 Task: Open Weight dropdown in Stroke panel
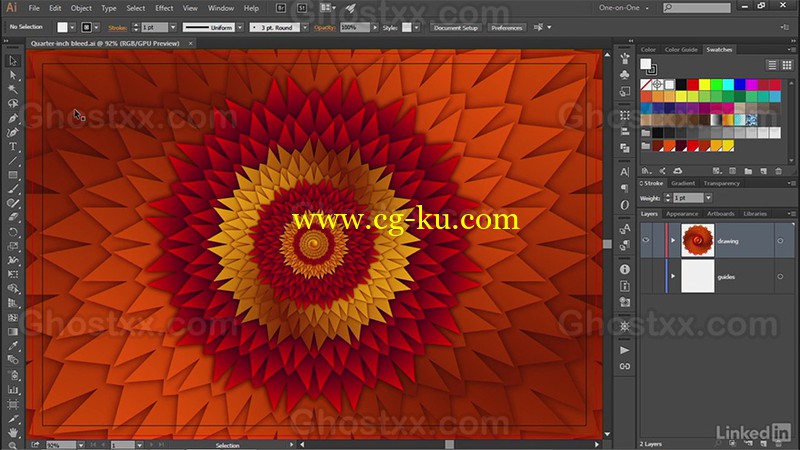708,198
